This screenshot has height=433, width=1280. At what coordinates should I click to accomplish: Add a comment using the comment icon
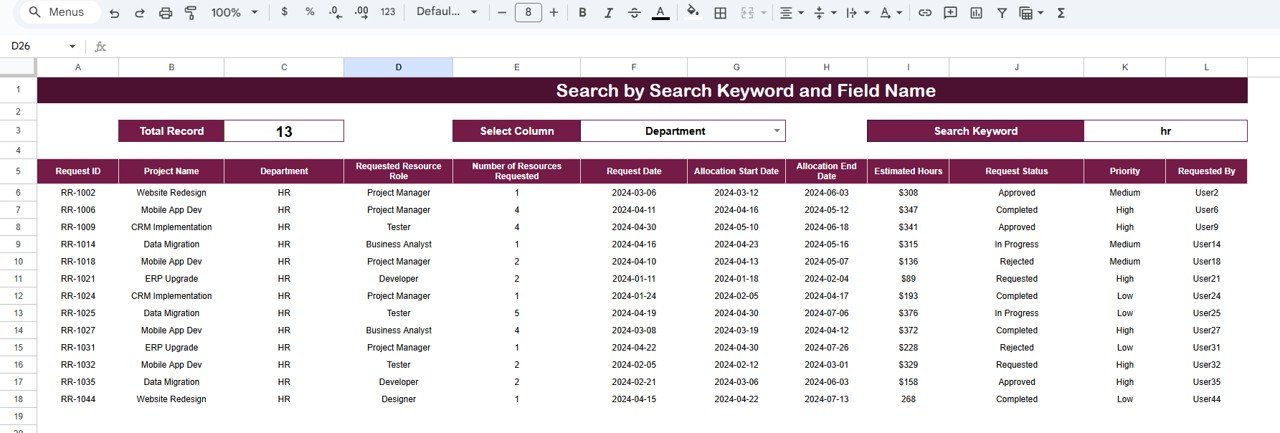[950, 13]
